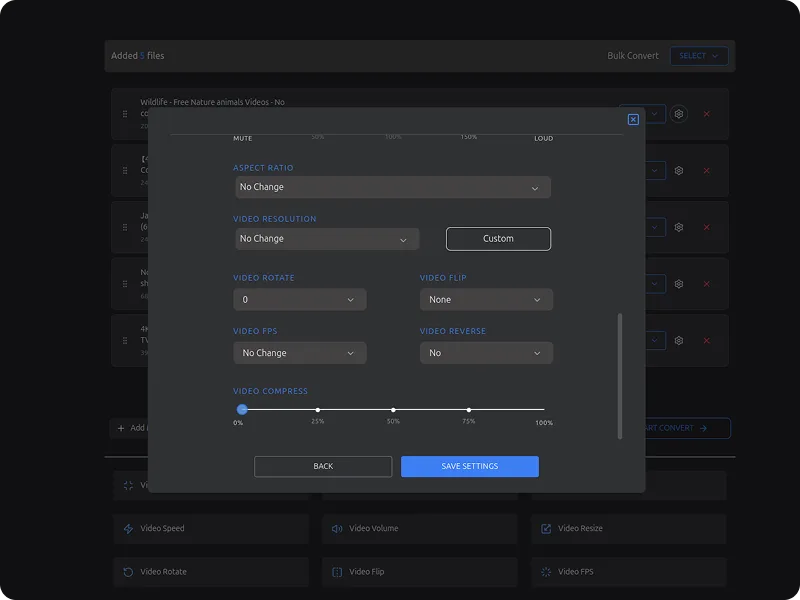The width and height of the screenshot is (800, 600).
Task: Click the BACK button in the dialog
Action: (323, 466)
